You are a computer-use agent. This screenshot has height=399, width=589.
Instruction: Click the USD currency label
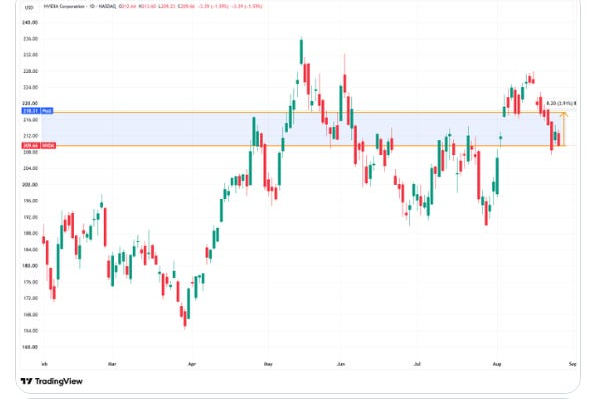point(29,7)
